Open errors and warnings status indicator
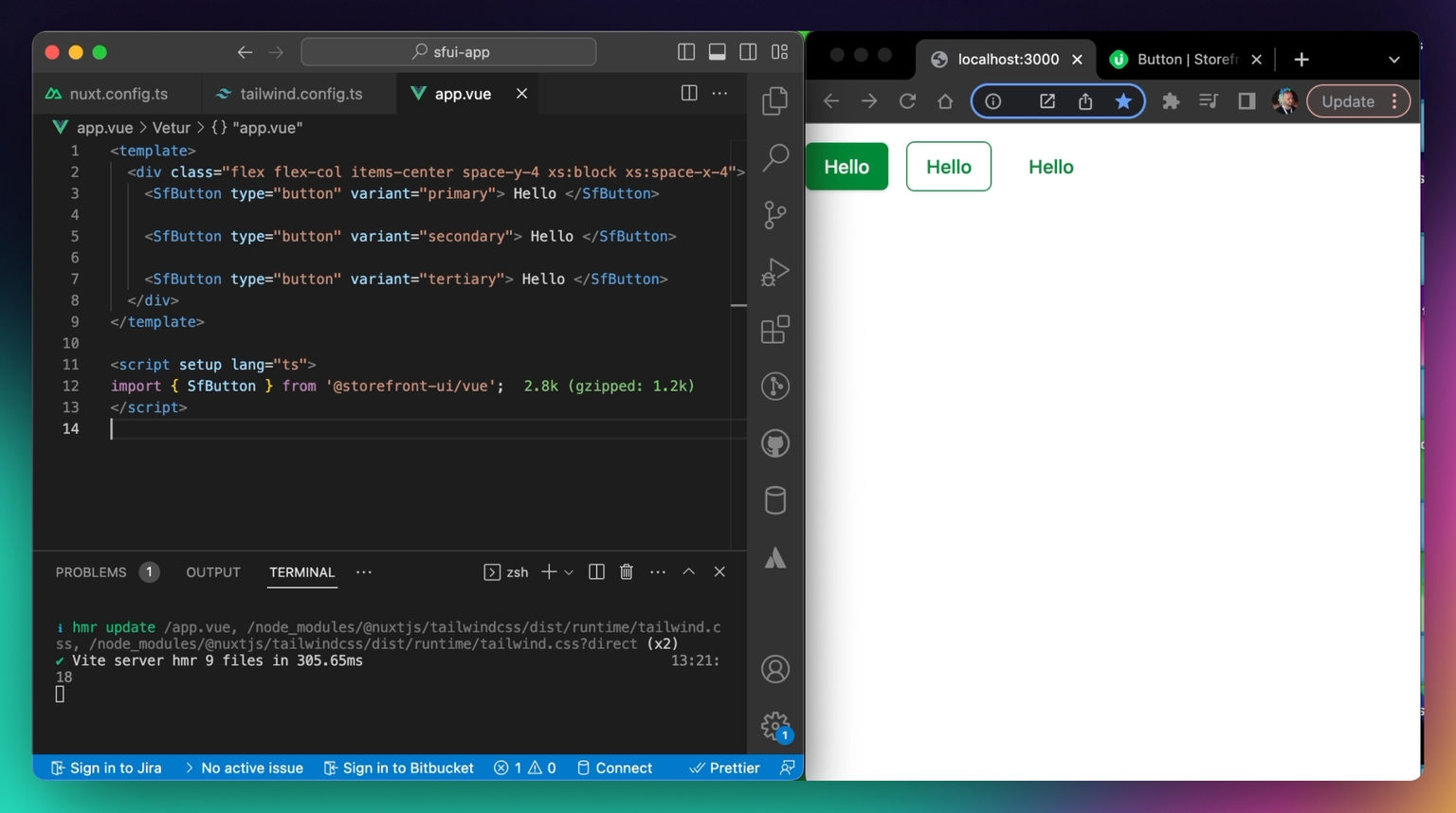Screen dimensions: 1456x813 (525, 768)
